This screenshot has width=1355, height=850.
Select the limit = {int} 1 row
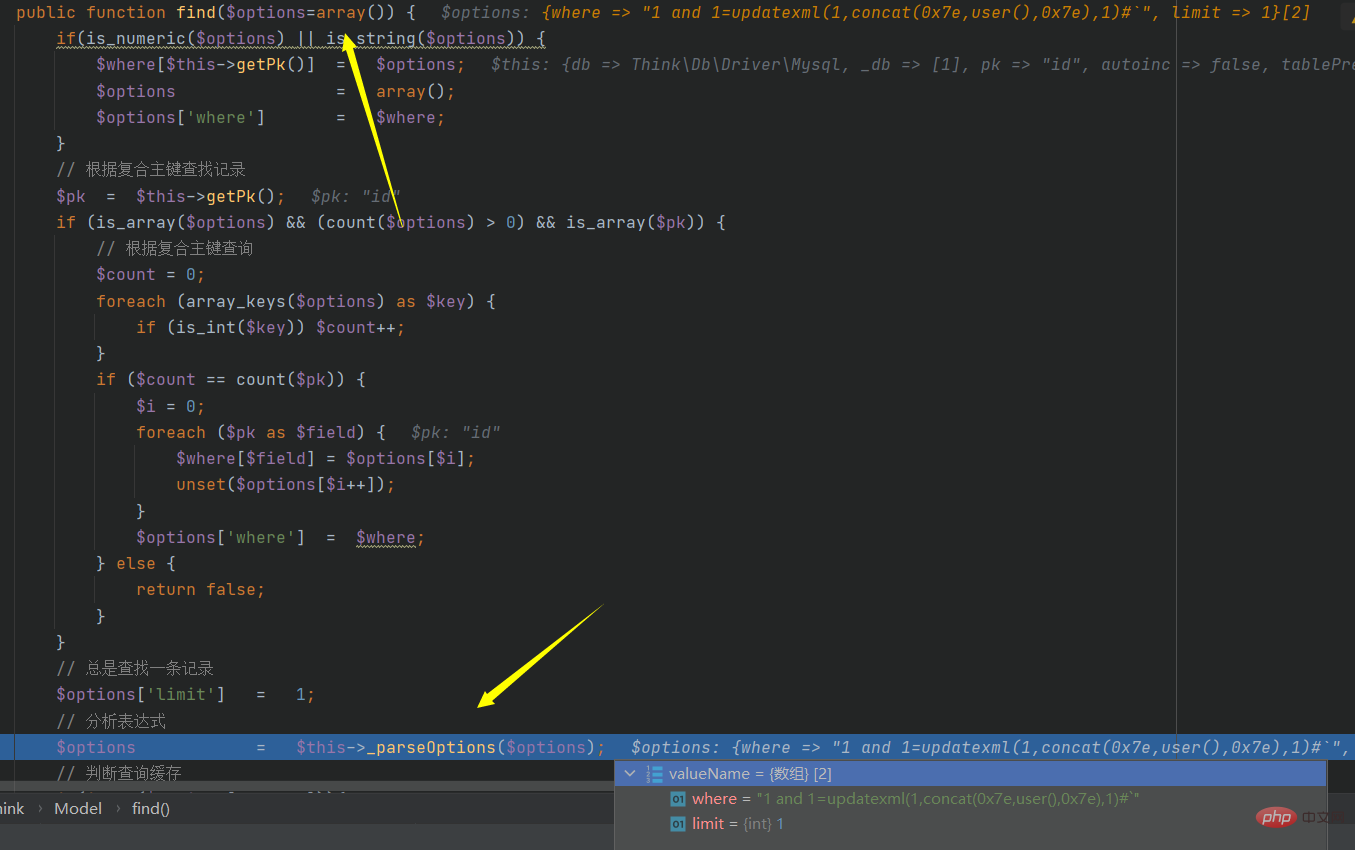[970, 824]
